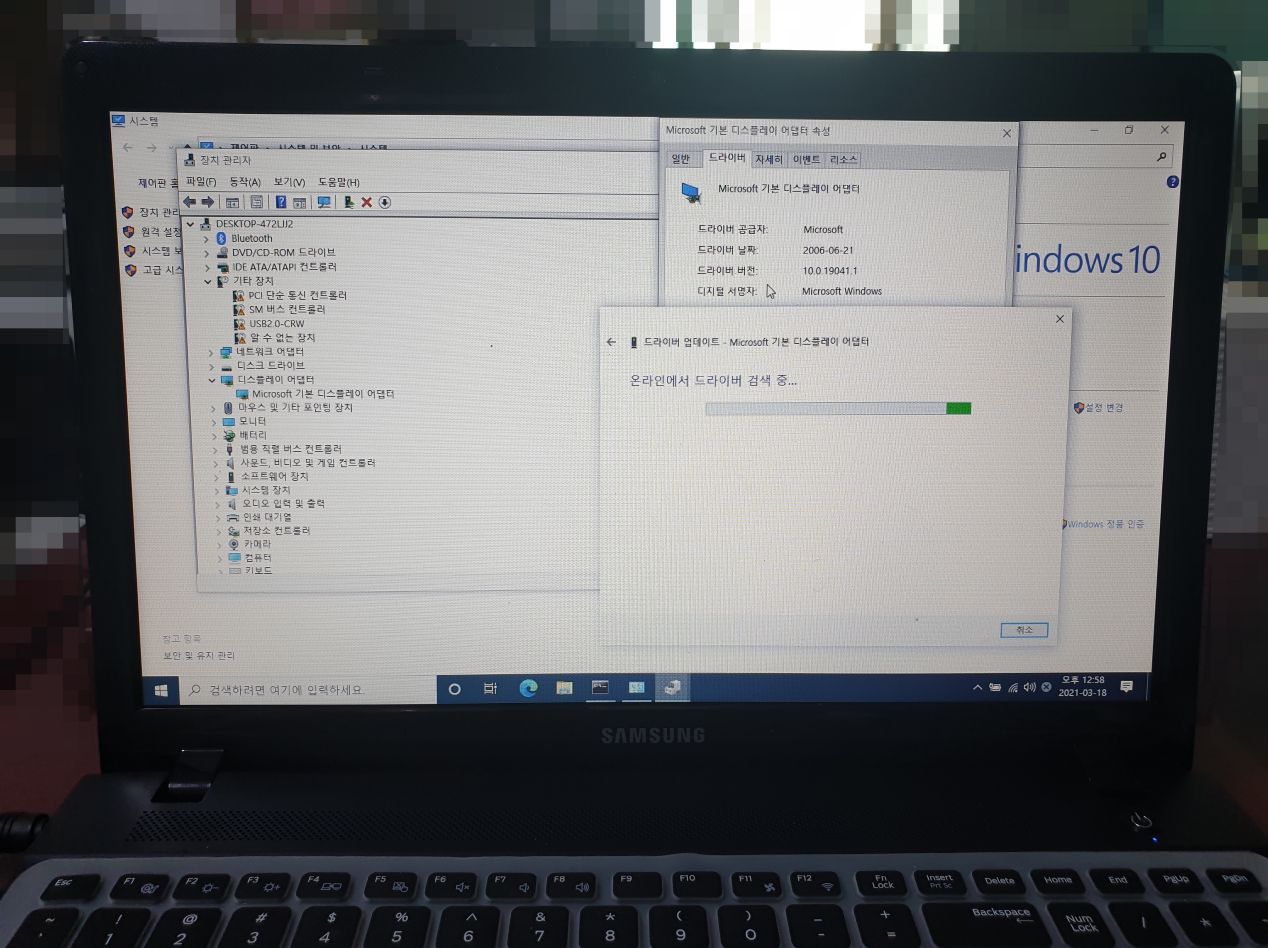Select 알 수 없는 장치 entry
This screenshot has width=1268, height=948.
[283, 338]
